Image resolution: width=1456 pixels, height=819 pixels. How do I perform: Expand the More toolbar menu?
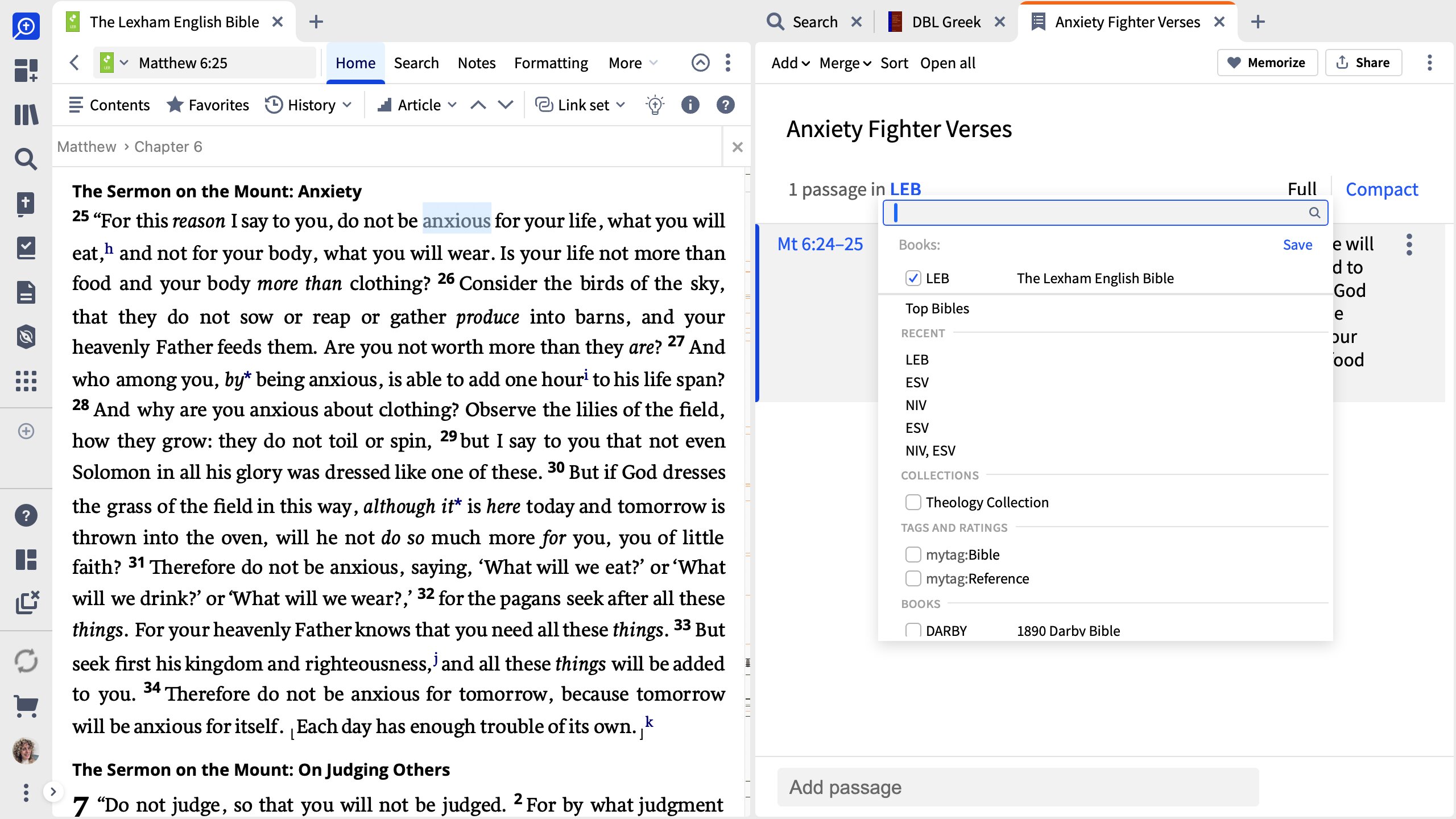[633, 63]
